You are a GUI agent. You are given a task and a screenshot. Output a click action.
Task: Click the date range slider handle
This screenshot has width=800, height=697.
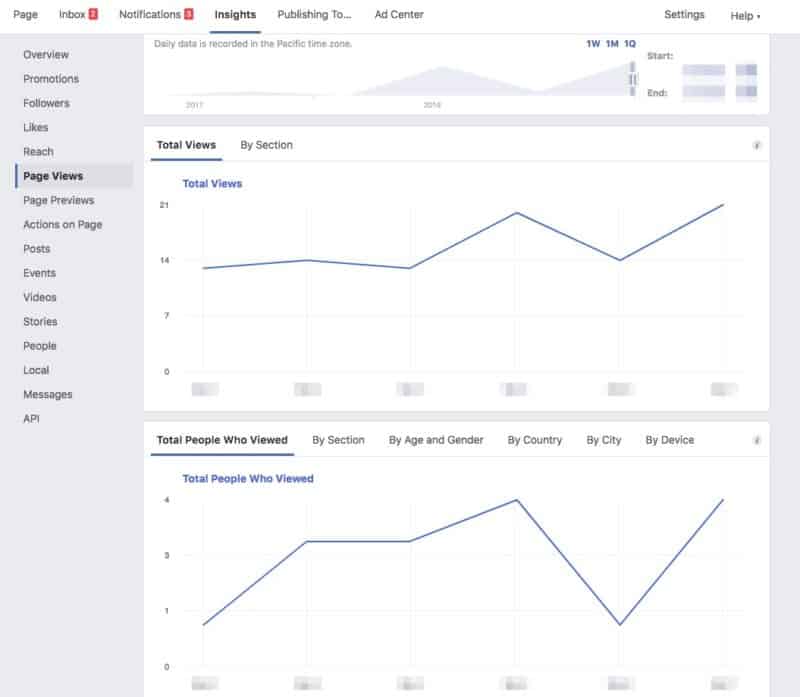coord(633,79)
